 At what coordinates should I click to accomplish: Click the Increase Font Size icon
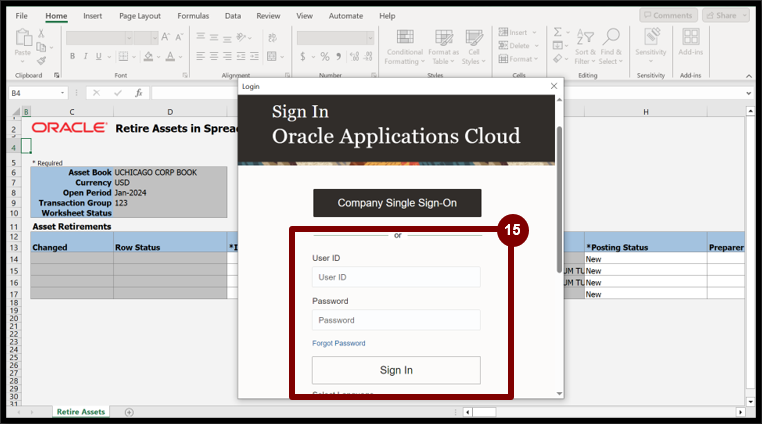tap(166, 37)
